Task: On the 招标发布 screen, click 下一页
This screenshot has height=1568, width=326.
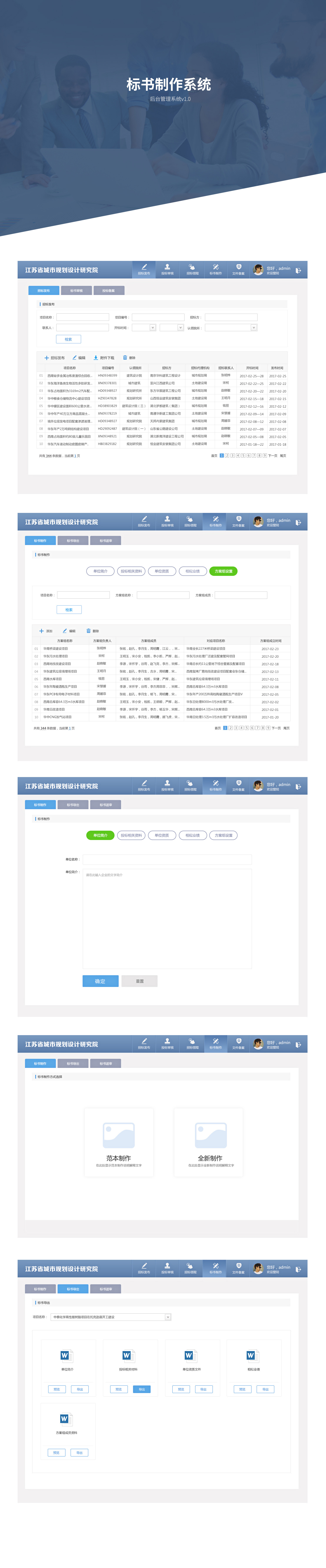Action: coord(273,455)
